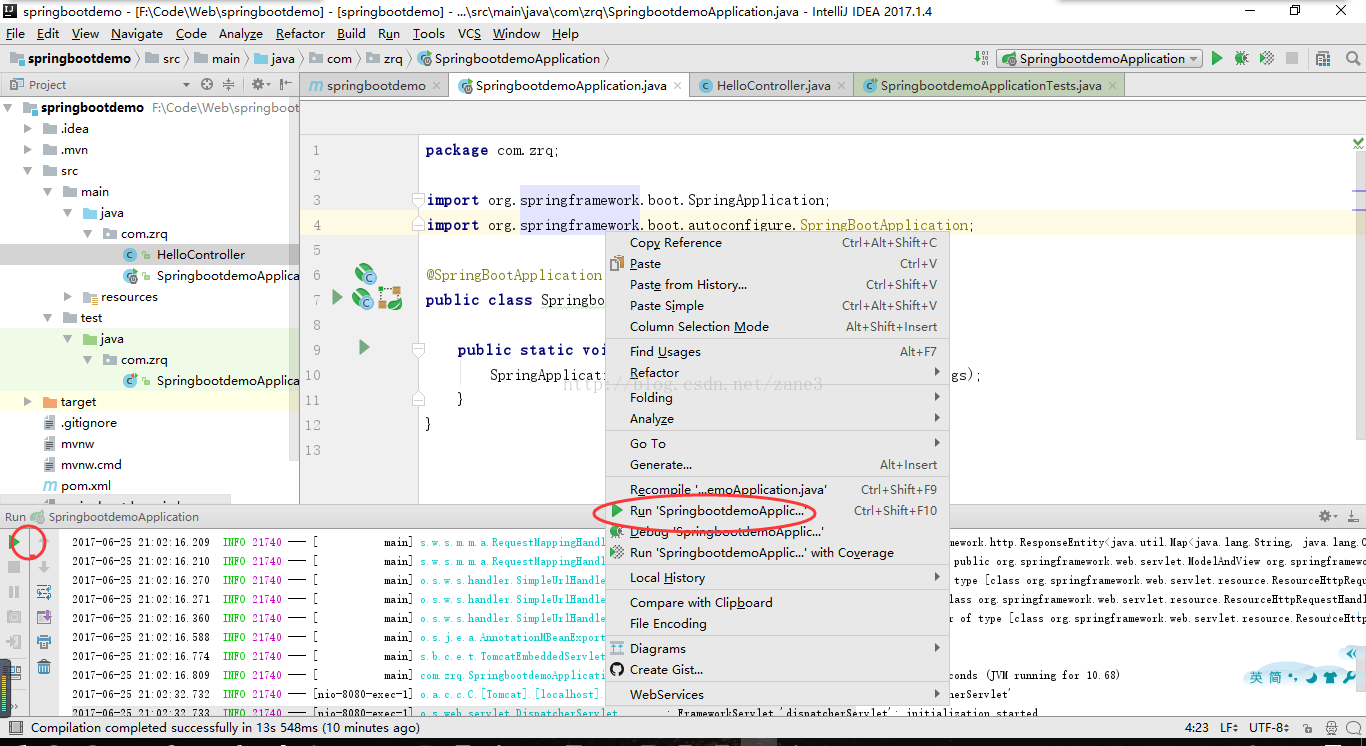Select HelloController in project tree

pyautogui.click(x=200, y=254)
